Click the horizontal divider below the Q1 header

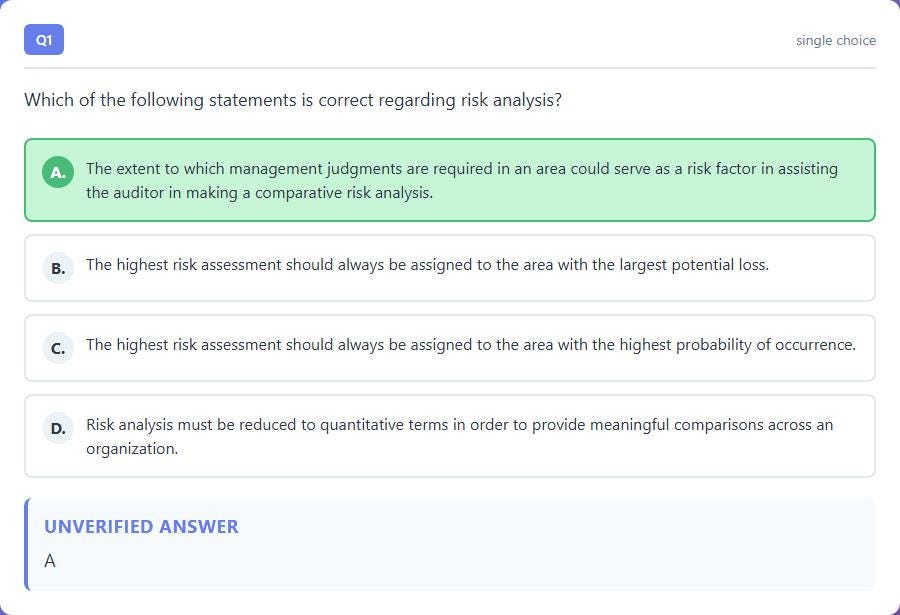[450, 68]
